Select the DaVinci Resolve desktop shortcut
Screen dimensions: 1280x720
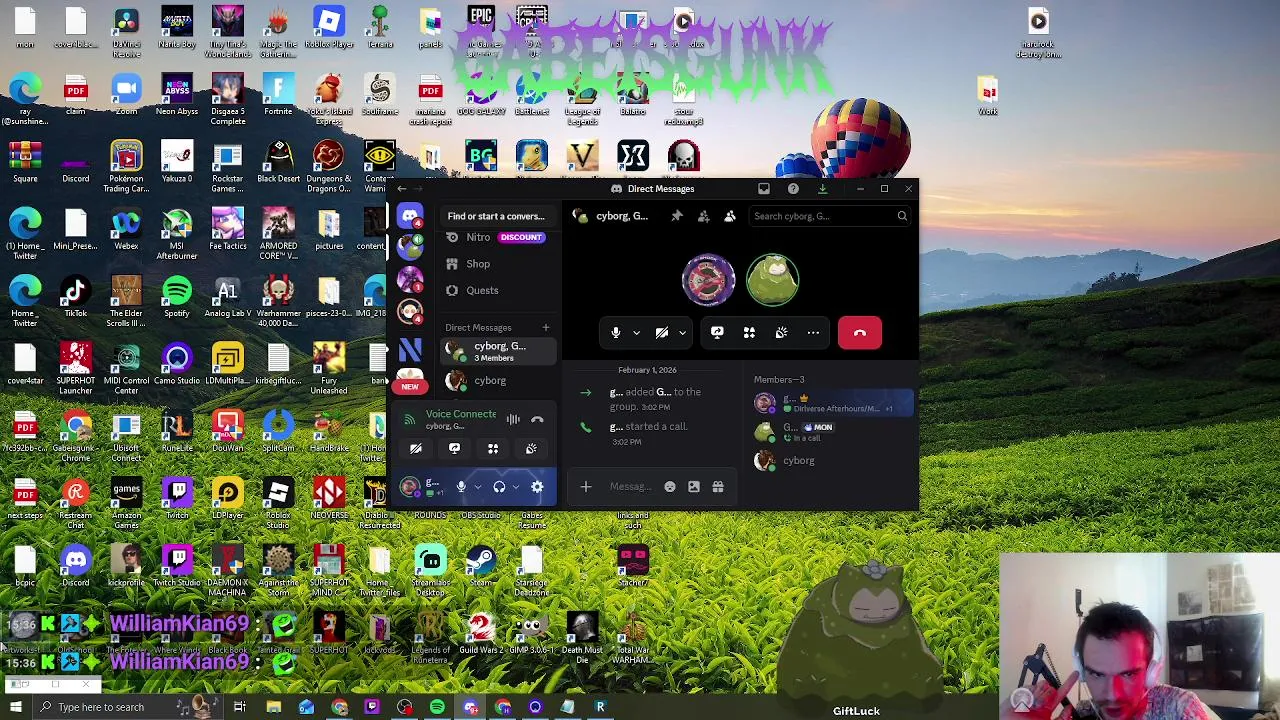coord(126,33)
